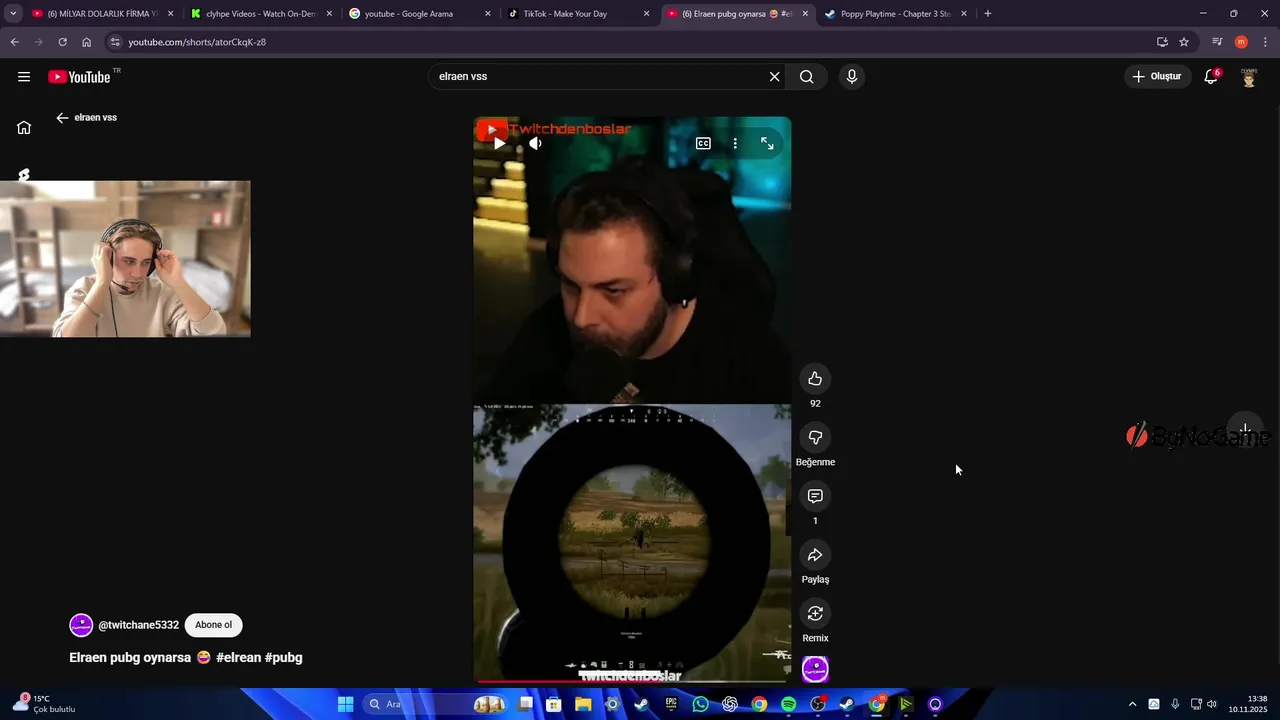Expand the Short to fullscreen
The height and width of the screenshot is (720, 1280).
[767, 144]
